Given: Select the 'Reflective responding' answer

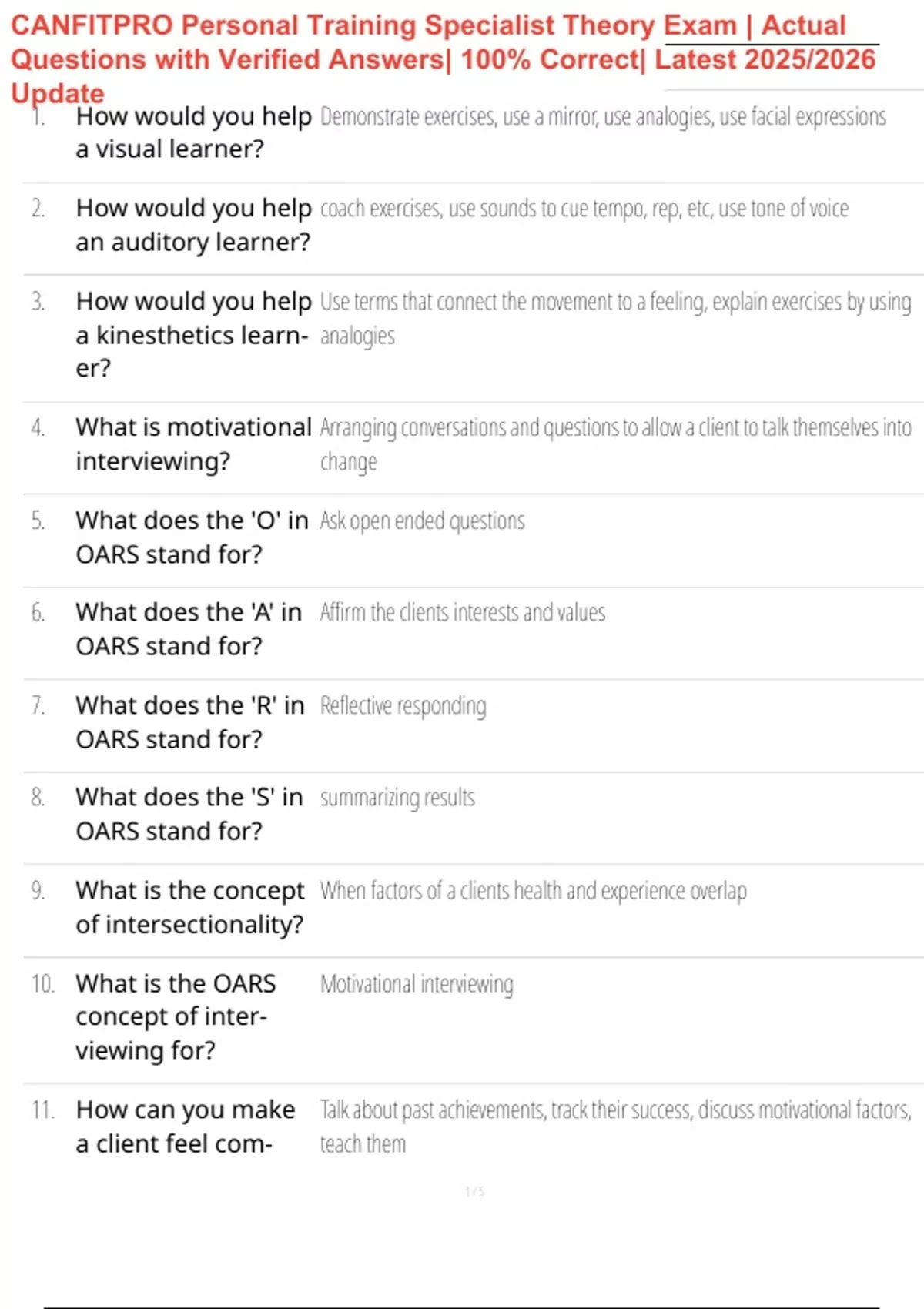Looking at the screenshot, I should point(403,706).
